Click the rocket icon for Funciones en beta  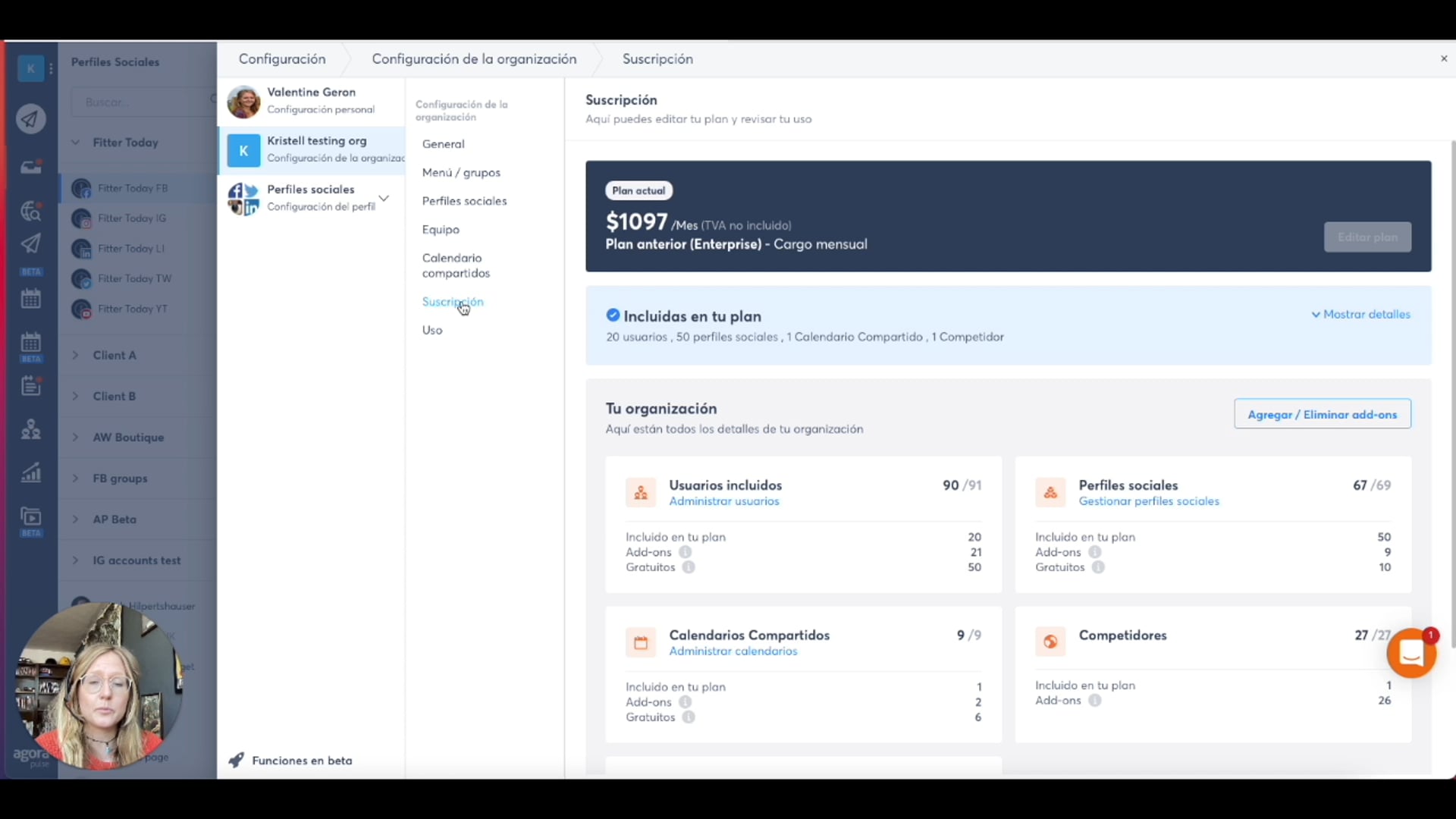(x=237, y=760)
